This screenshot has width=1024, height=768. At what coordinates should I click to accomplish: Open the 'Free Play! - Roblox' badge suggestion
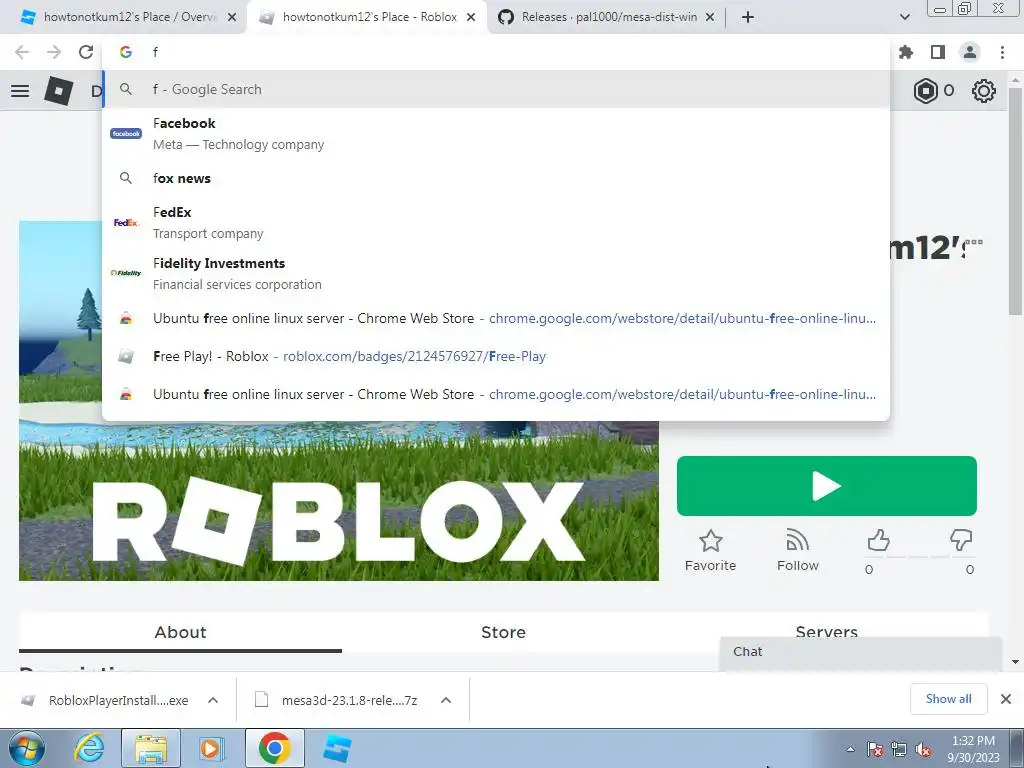(x=496, y=357)
